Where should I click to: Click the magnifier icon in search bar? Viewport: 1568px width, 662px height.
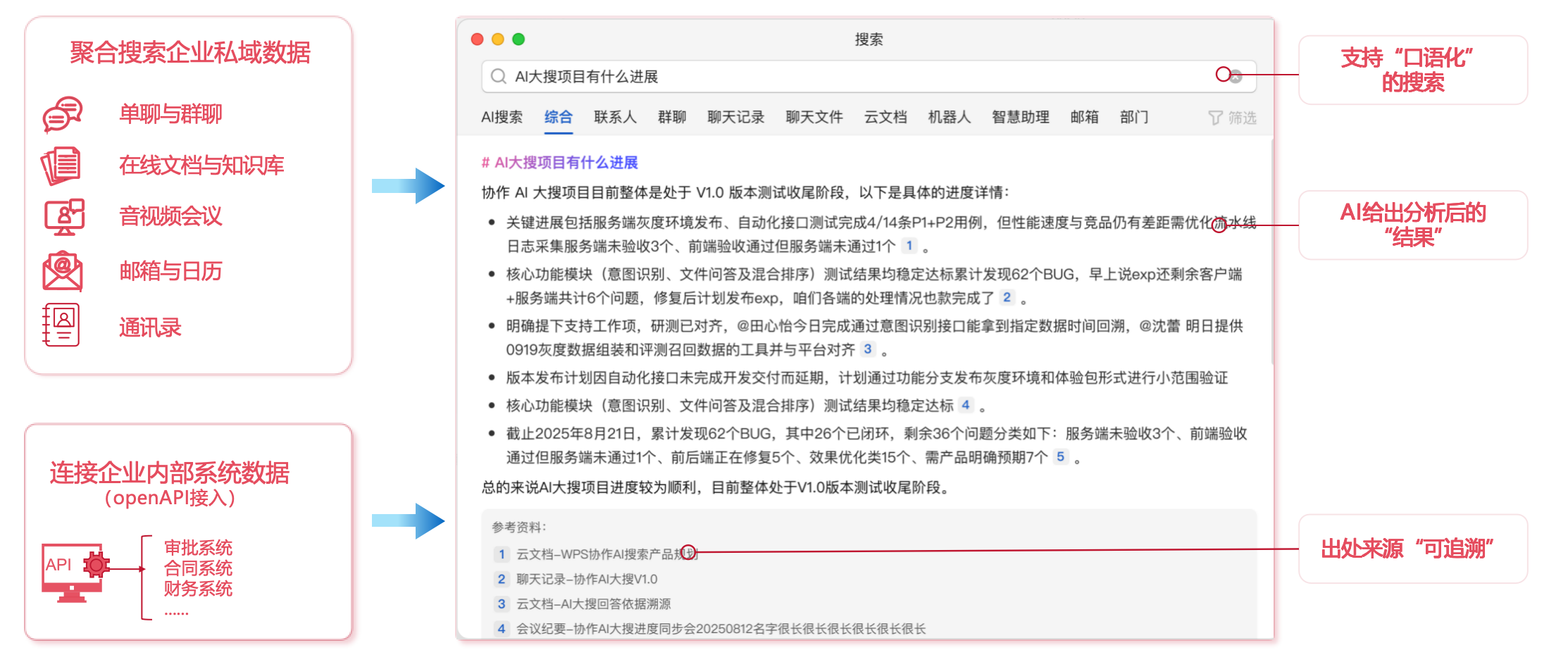(499, 76)
